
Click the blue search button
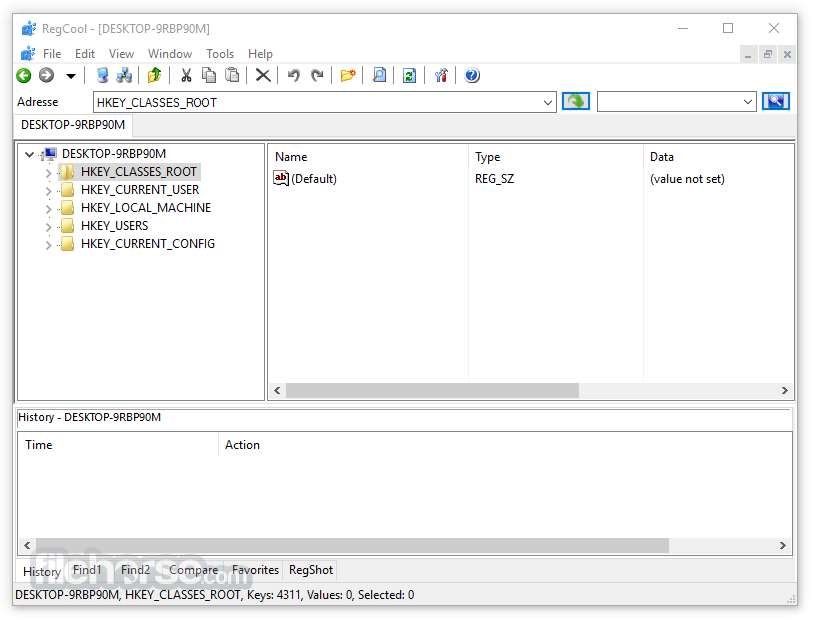(776, 101)
